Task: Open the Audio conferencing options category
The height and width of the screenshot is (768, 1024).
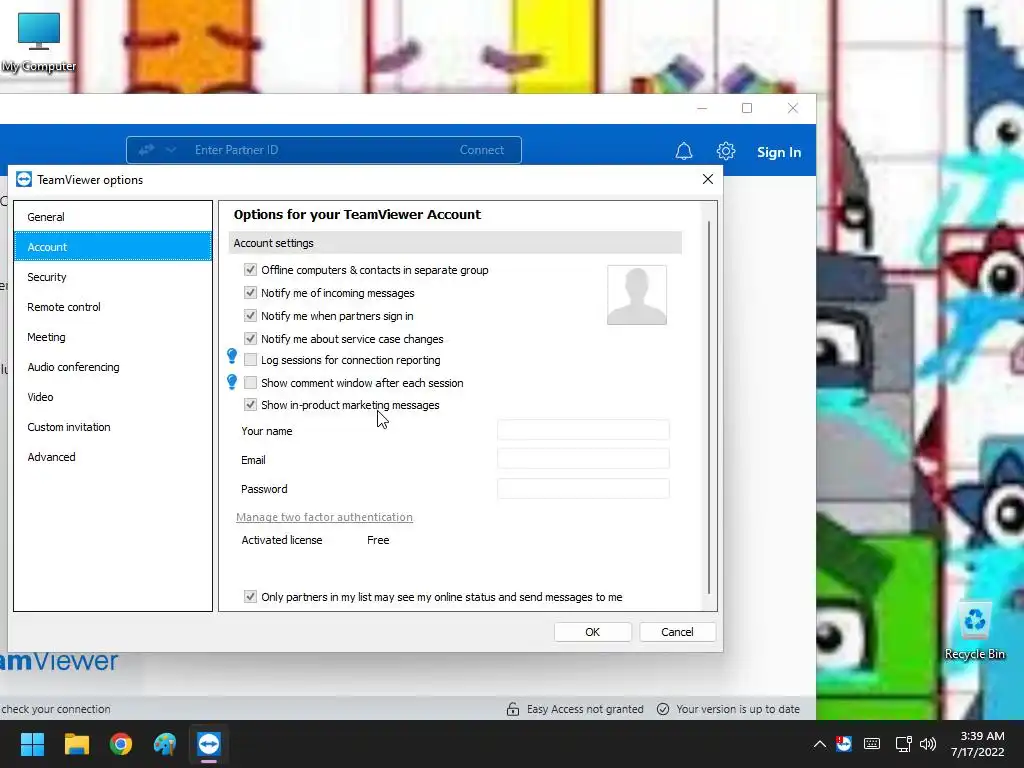Action: [113, 367]
